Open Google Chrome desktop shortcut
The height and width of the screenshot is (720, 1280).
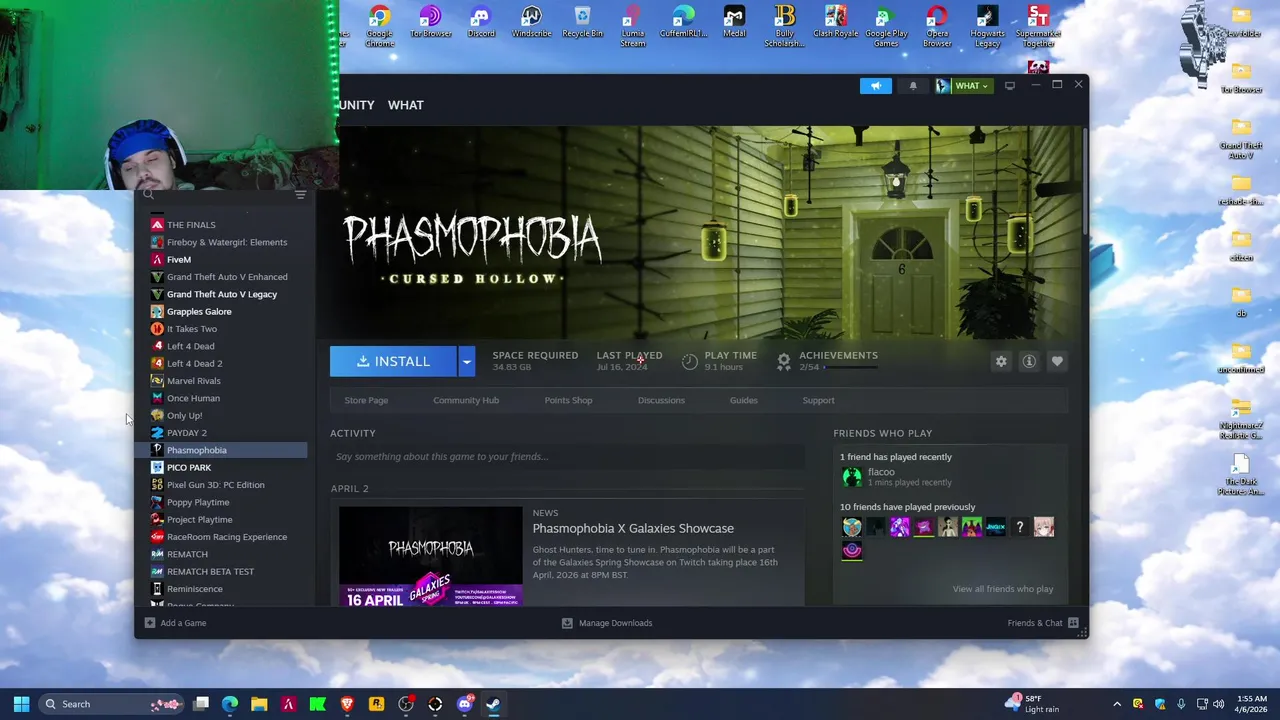pyautogui.click(x=379, y=26)
